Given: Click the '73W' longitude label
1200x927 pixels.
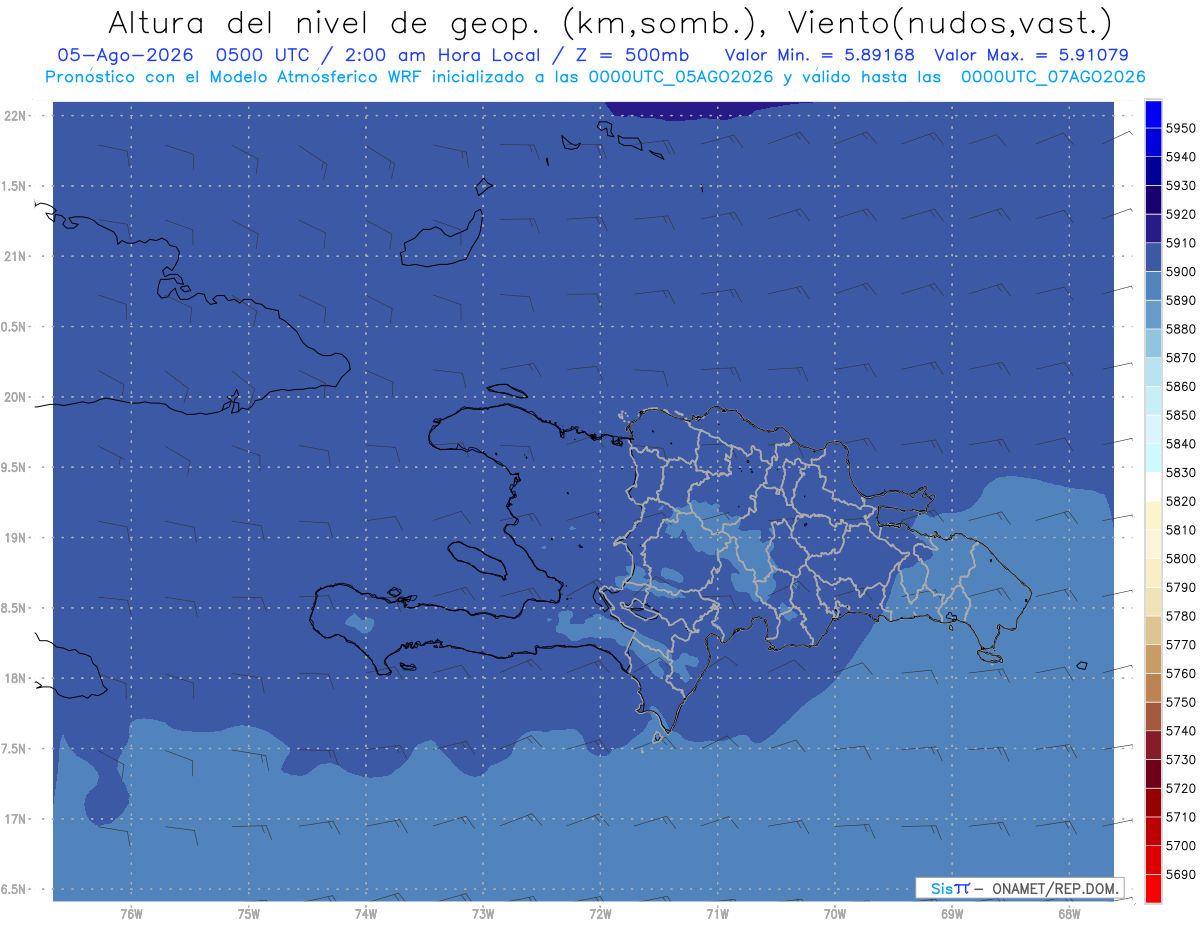Looking at the screenshot, I should pyautogui.click(x=483, y=913).
